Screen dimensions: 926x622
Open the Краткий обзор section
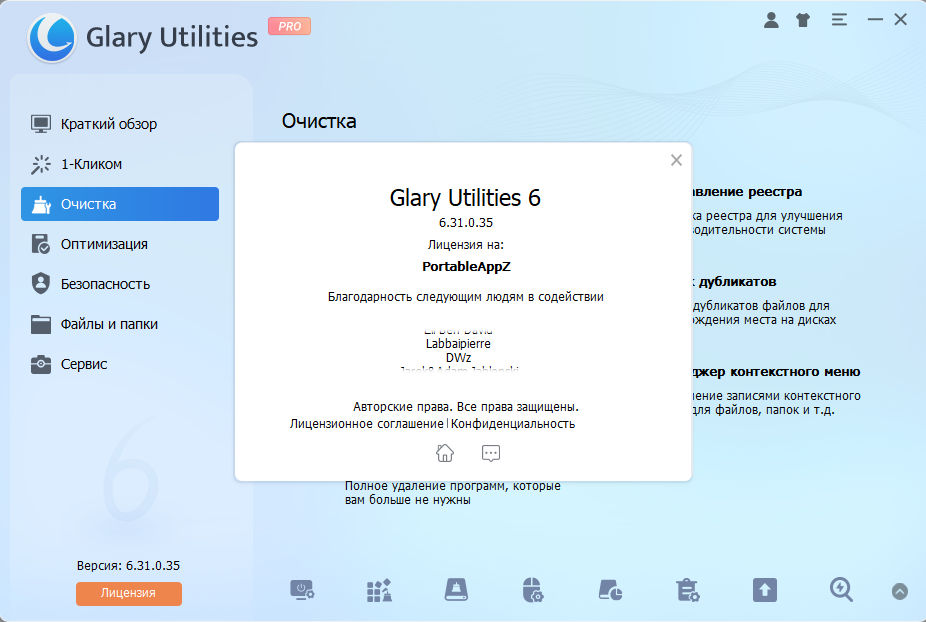120,124
